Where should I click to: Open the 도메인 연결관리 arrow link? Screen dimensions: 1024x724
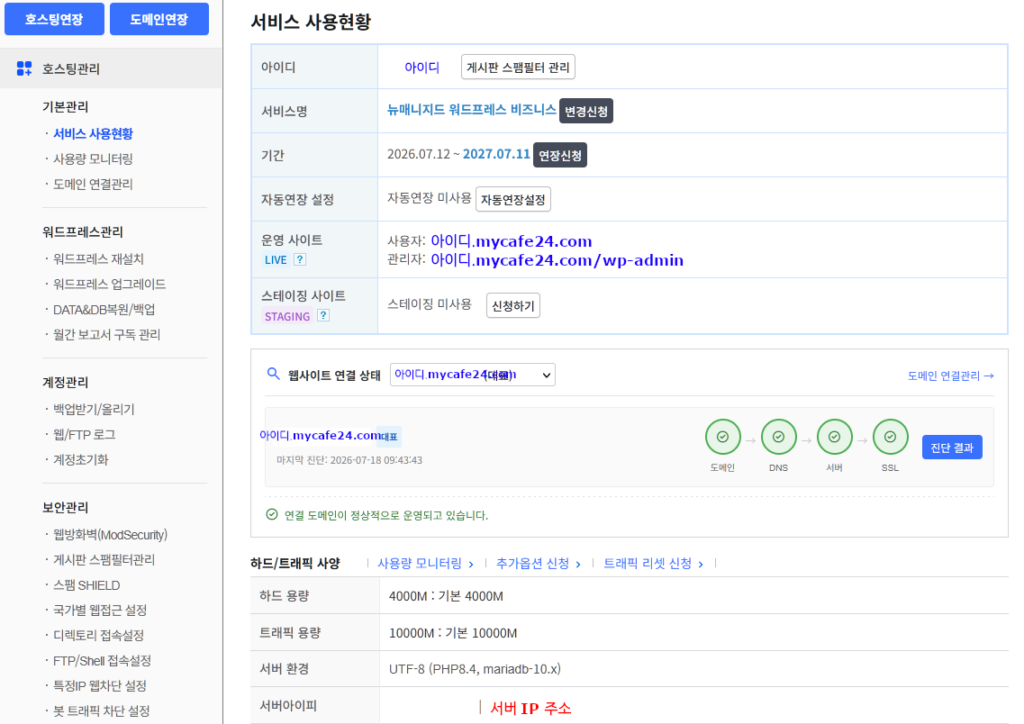(x=950, y=375)
